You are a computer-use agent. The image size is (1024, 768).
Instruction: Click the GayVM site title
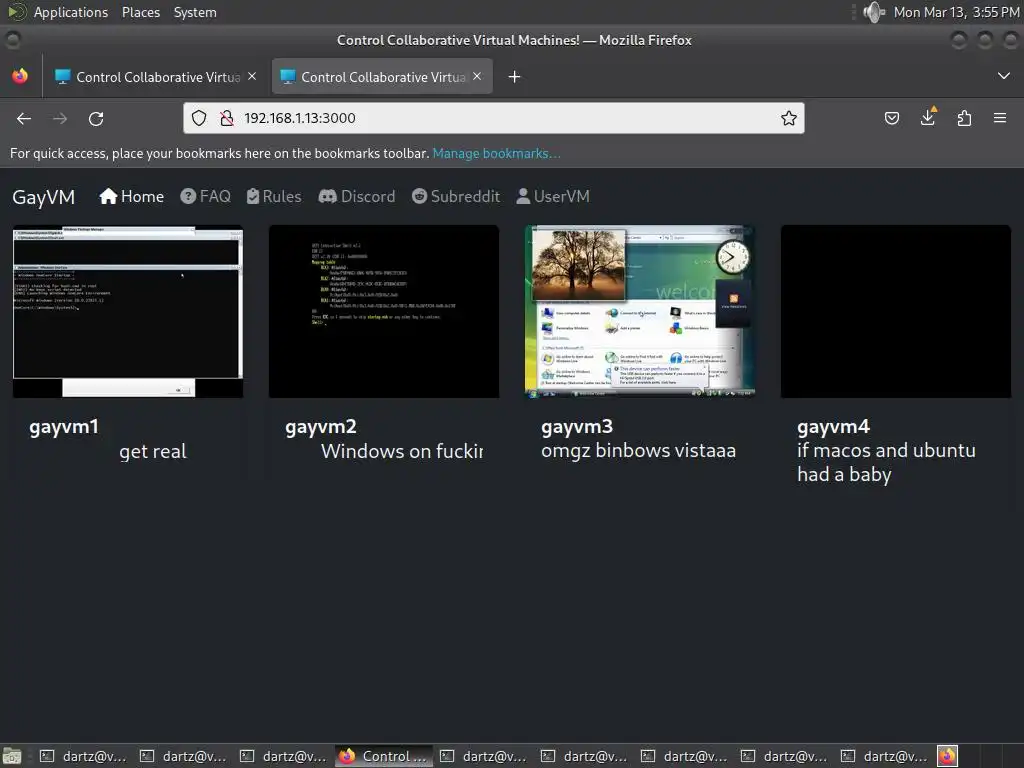coord(44,197)
